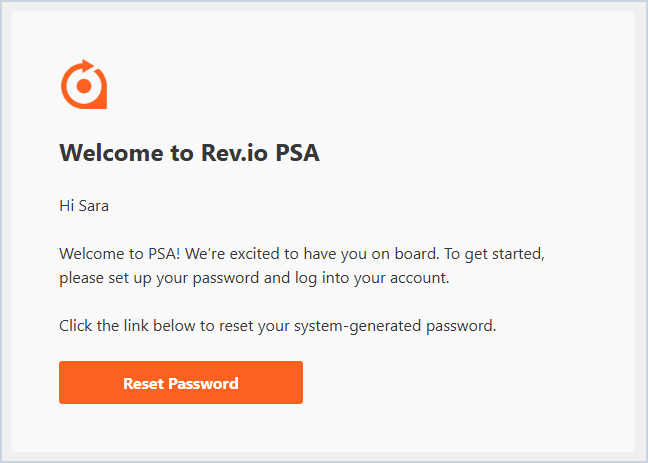Screen dimensions: 648x463
Task: Click the word 'Welcome' in the bold heading
Action: (x=112, y=153)
